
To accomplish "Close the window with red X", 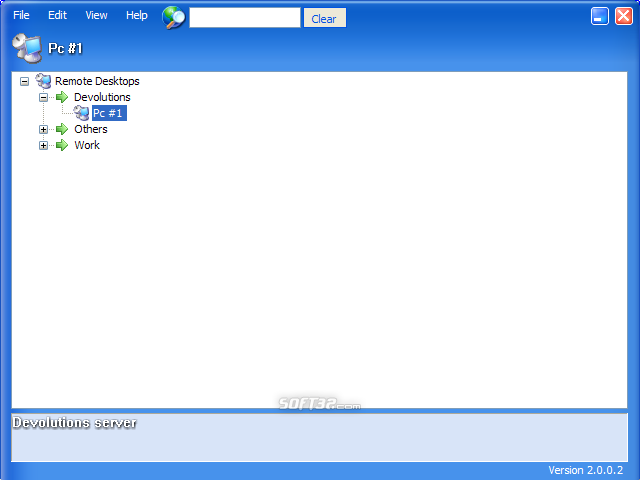I will (624, 16).
